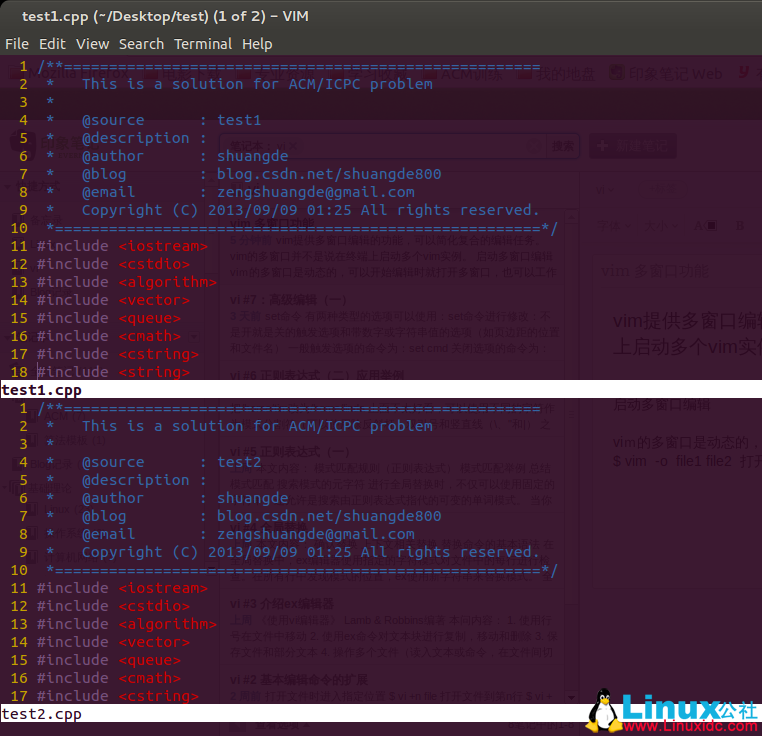
Task: Open the Search menu
Action: pos(141,44)
